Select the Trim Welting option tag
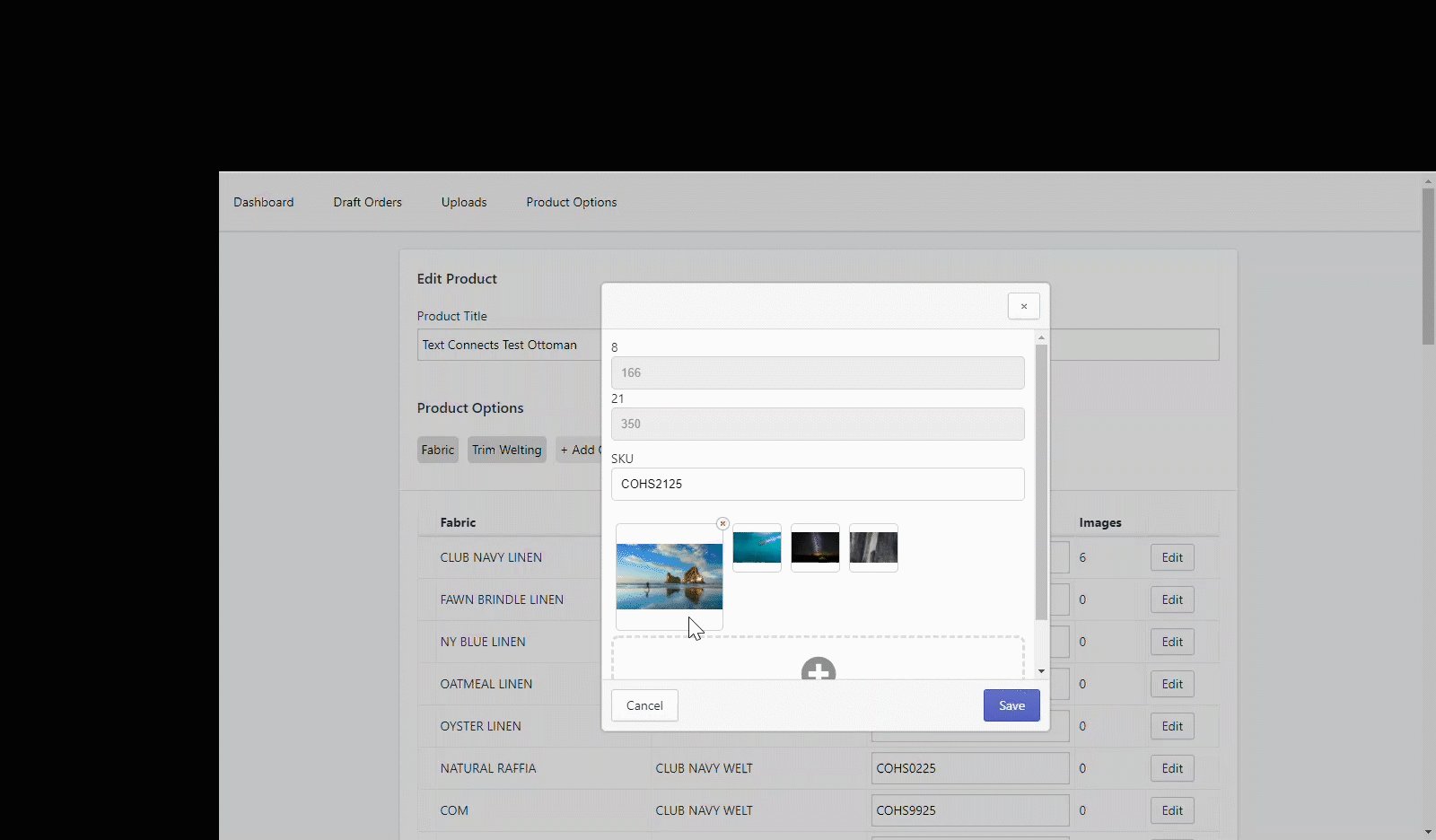 coord(506,450)
